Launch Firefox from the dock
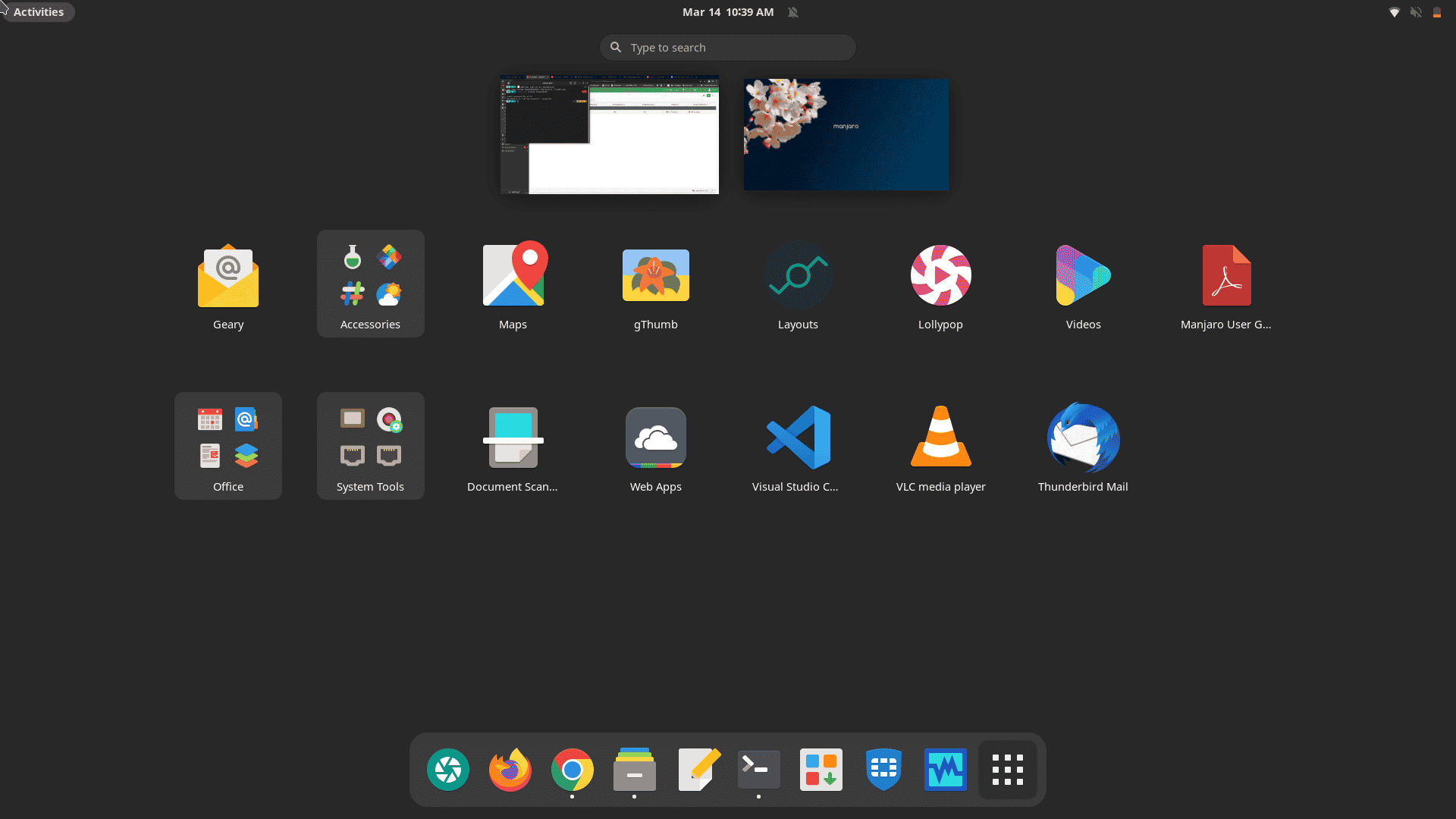This screenshot has height=819, width=1456. pos(510,770)
